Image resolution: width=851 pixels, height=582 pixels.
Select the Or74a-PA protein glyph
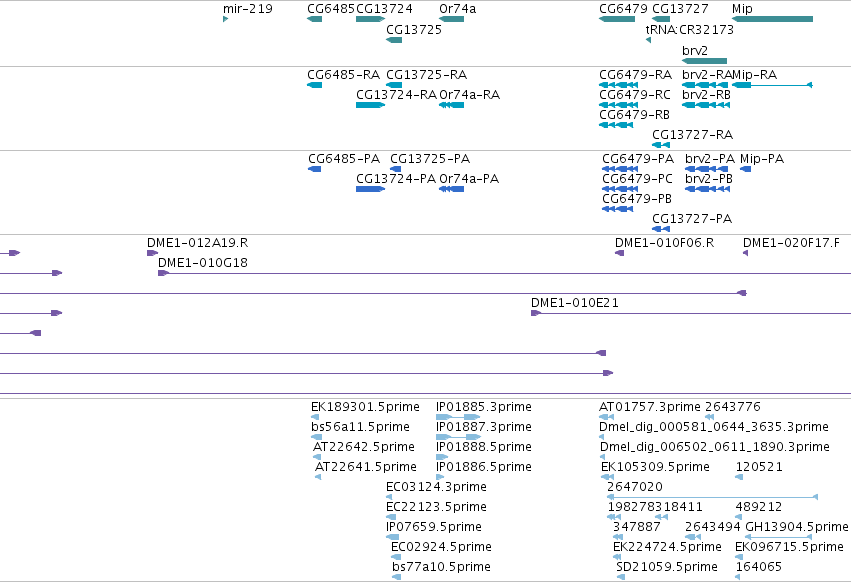452,189
